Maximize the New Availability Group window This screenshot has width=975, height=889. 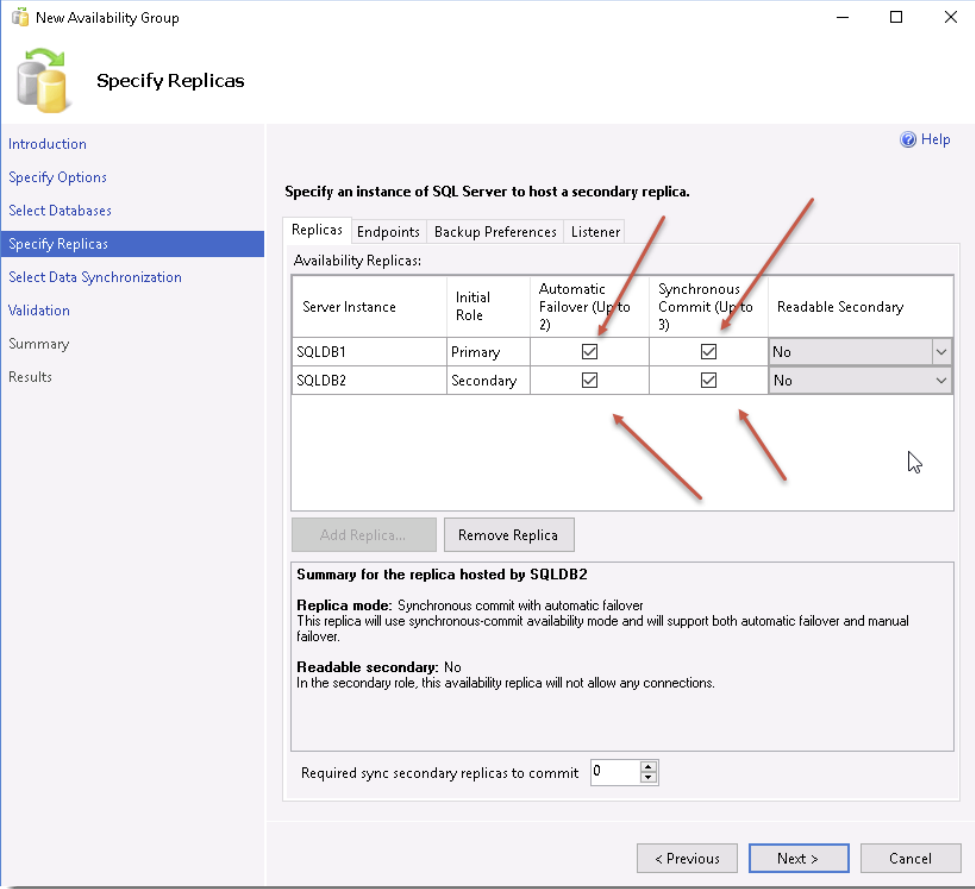[x=896, y=17]
